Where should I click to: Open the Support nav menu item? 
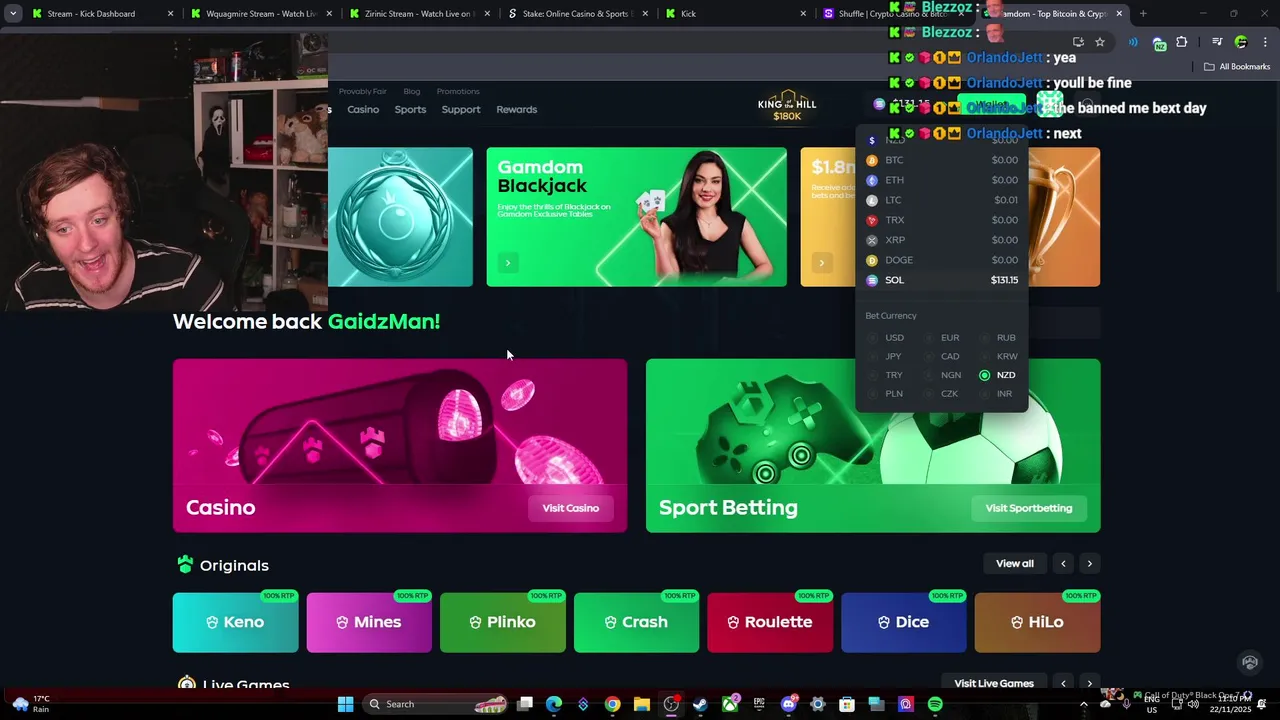[461, 109]
